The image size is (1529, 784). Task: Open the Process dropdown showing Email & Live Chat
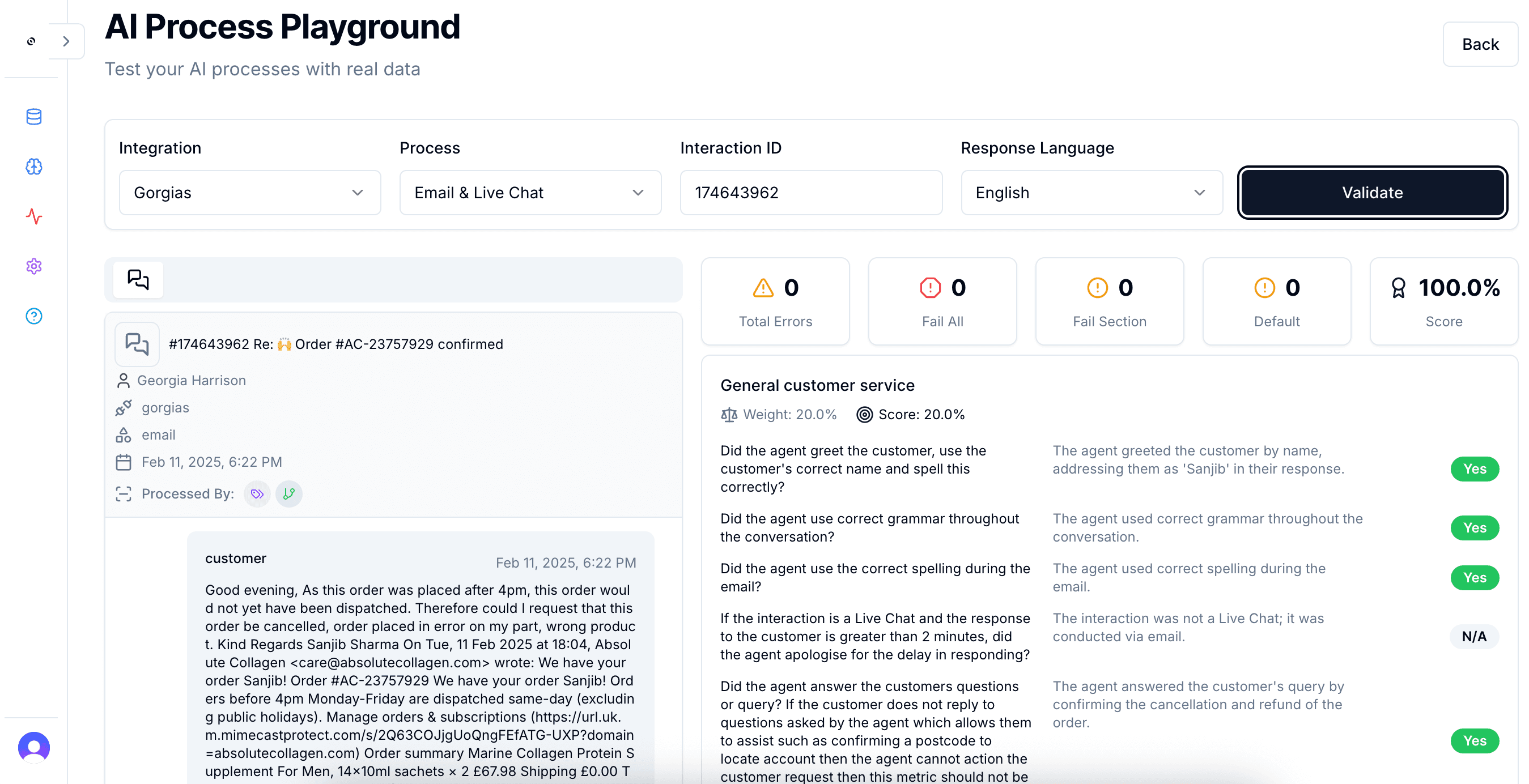pos(530,192)
